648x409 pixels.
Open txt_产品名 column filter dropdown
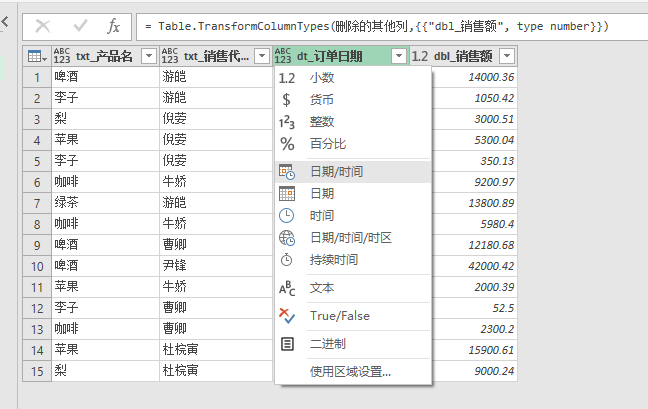coord(148,56)
